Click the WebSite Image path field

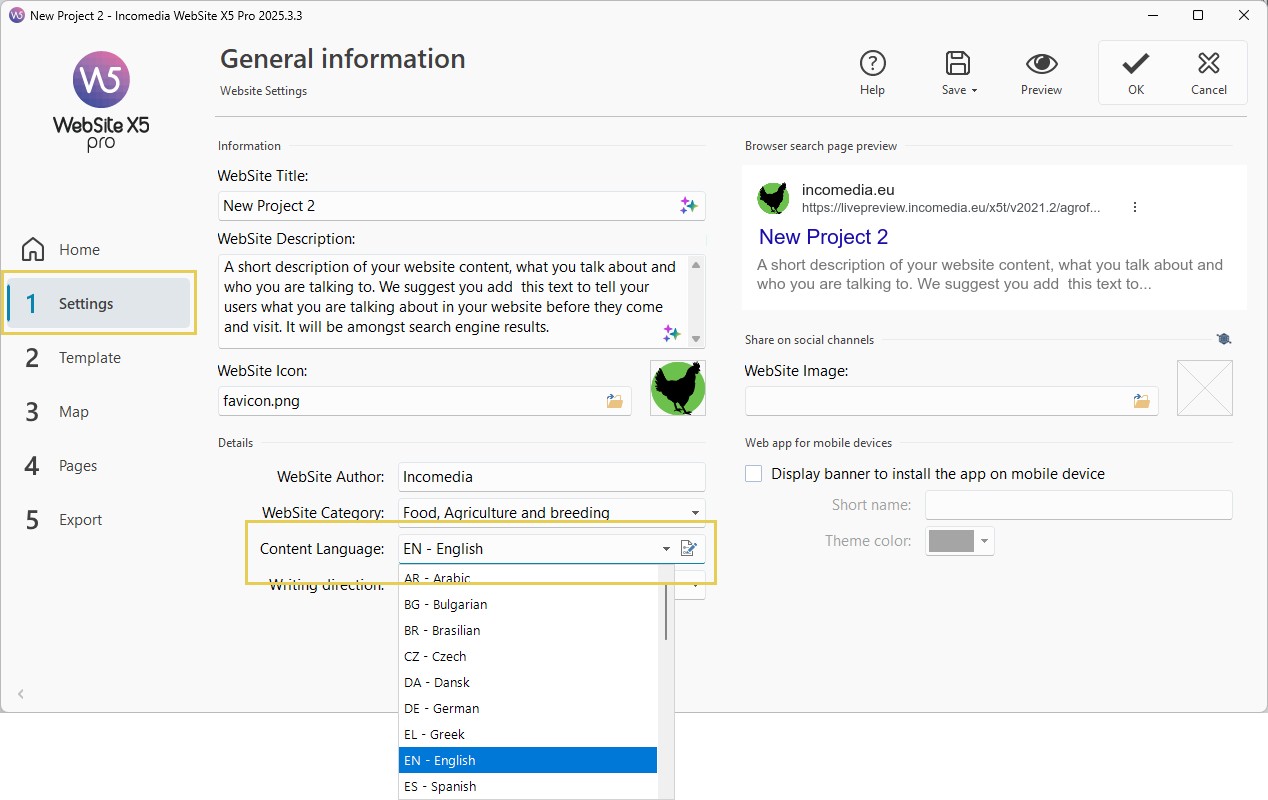click(x=951, y=401)
